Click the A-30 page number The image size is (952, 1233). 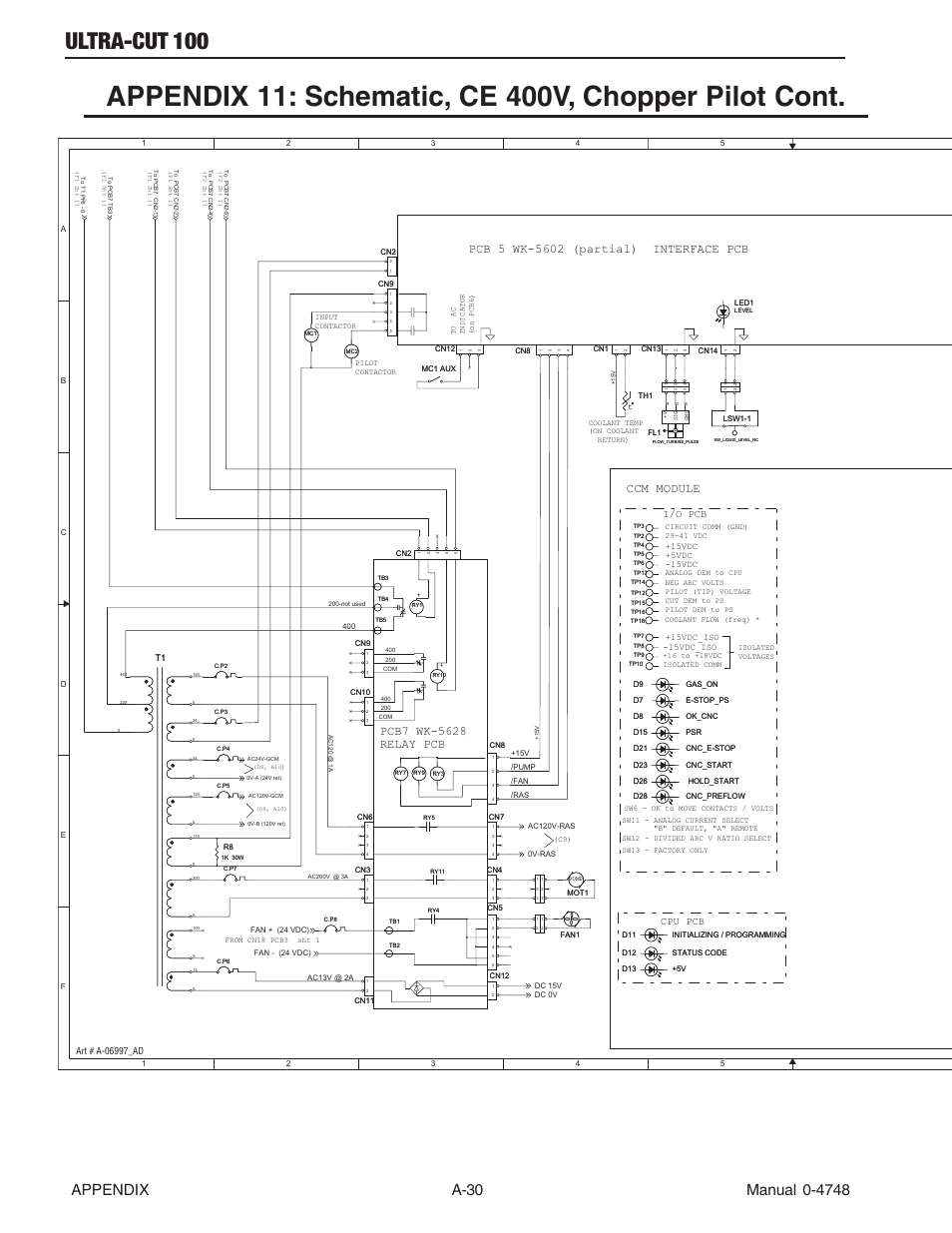(x=467, y=1189)
